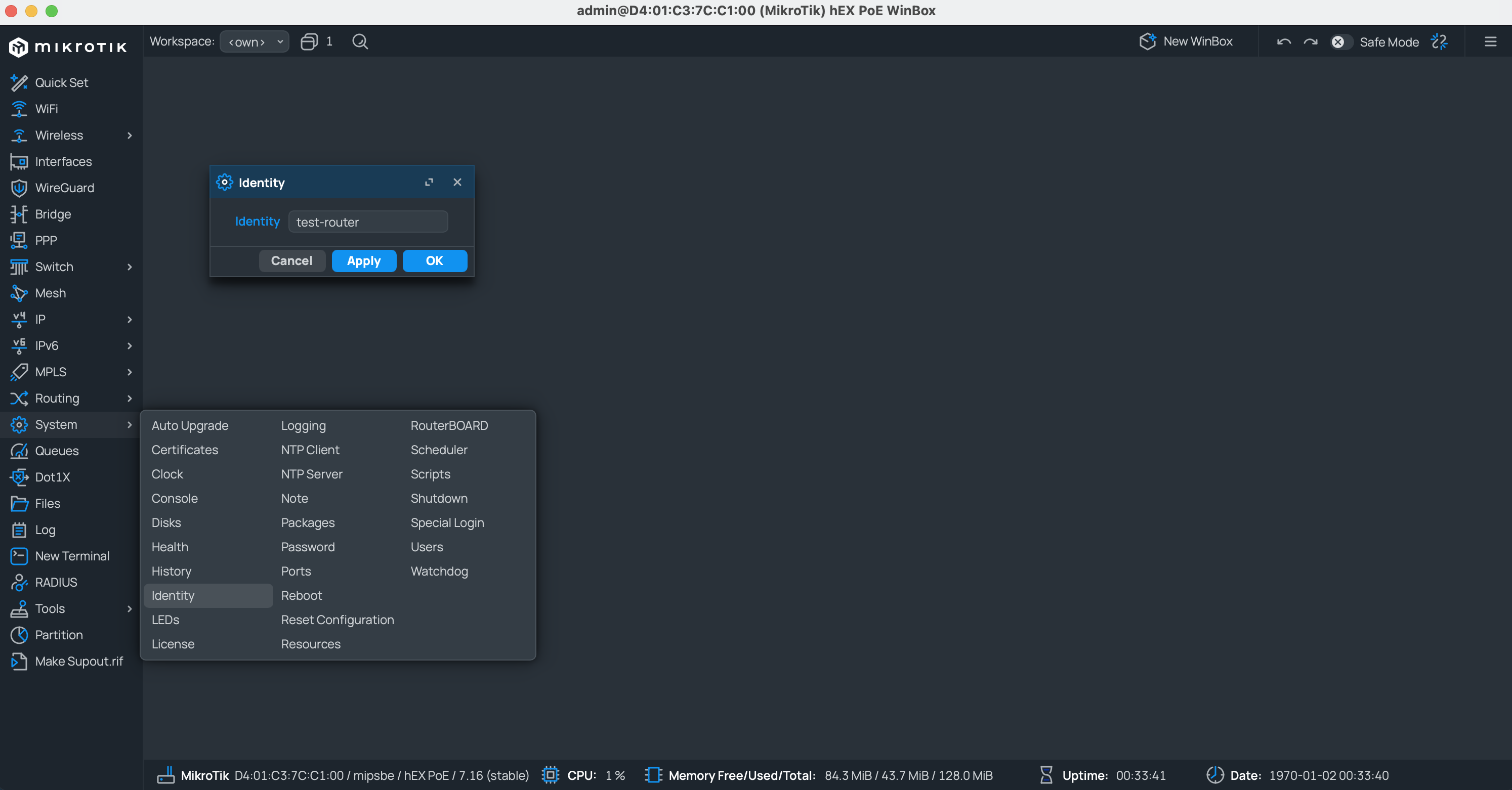This screenshot has width=1512, height=790.
Task: Open Users in System menu
Action: (x=427, y=547)
